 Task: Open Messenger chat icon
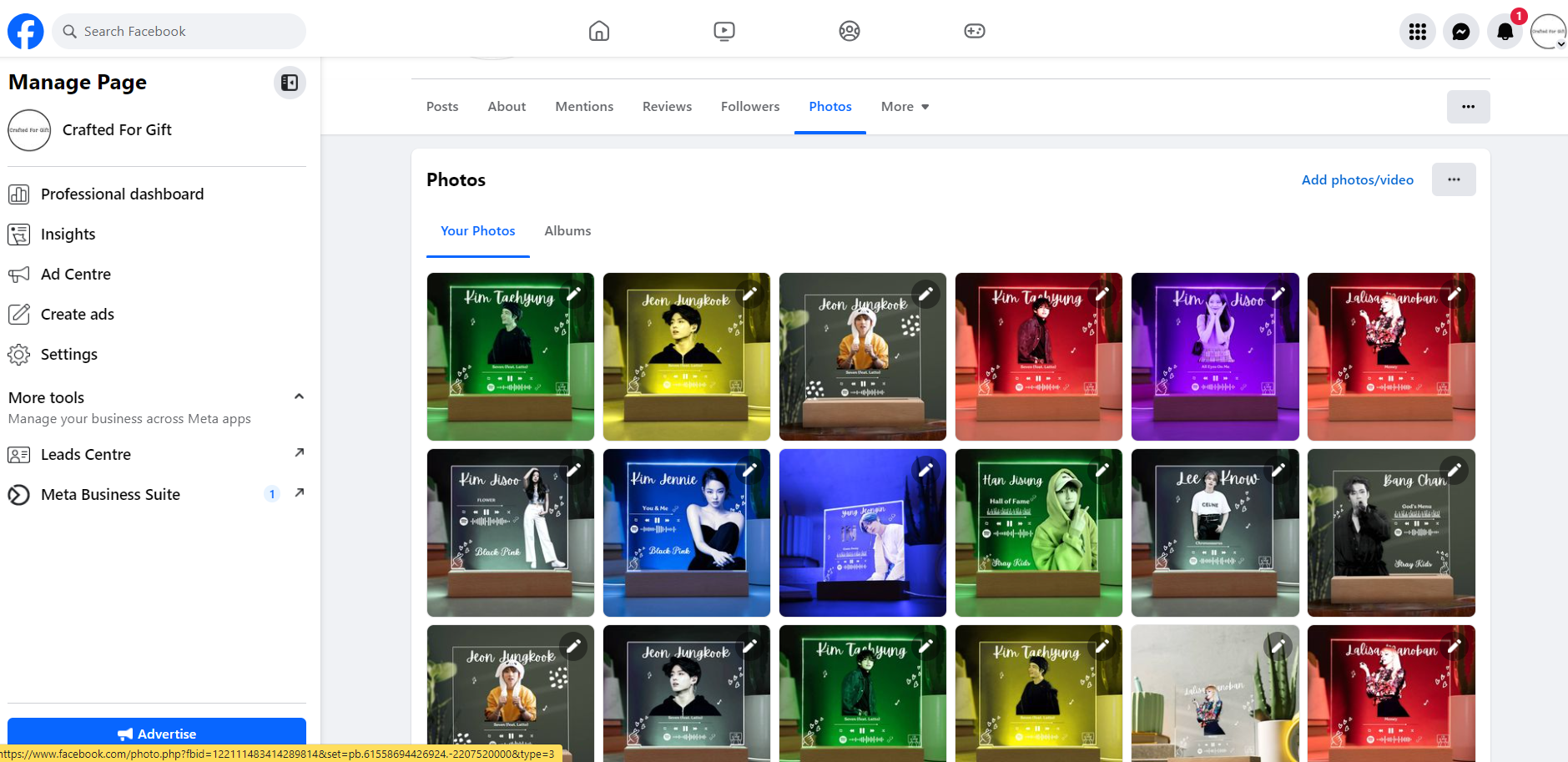1460,32
